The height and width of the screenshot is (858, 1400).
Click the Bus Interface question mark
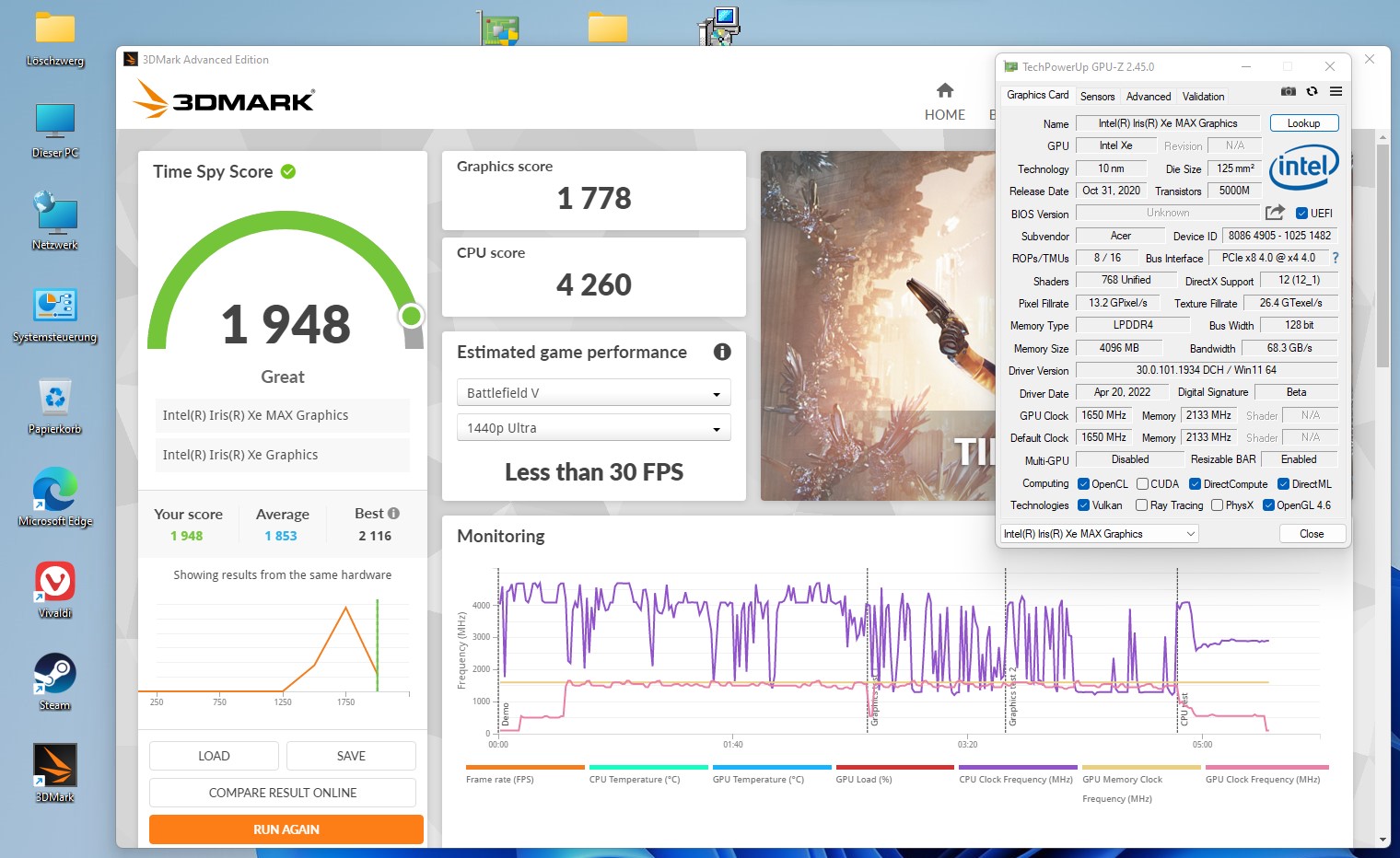tap(1336, 258)
